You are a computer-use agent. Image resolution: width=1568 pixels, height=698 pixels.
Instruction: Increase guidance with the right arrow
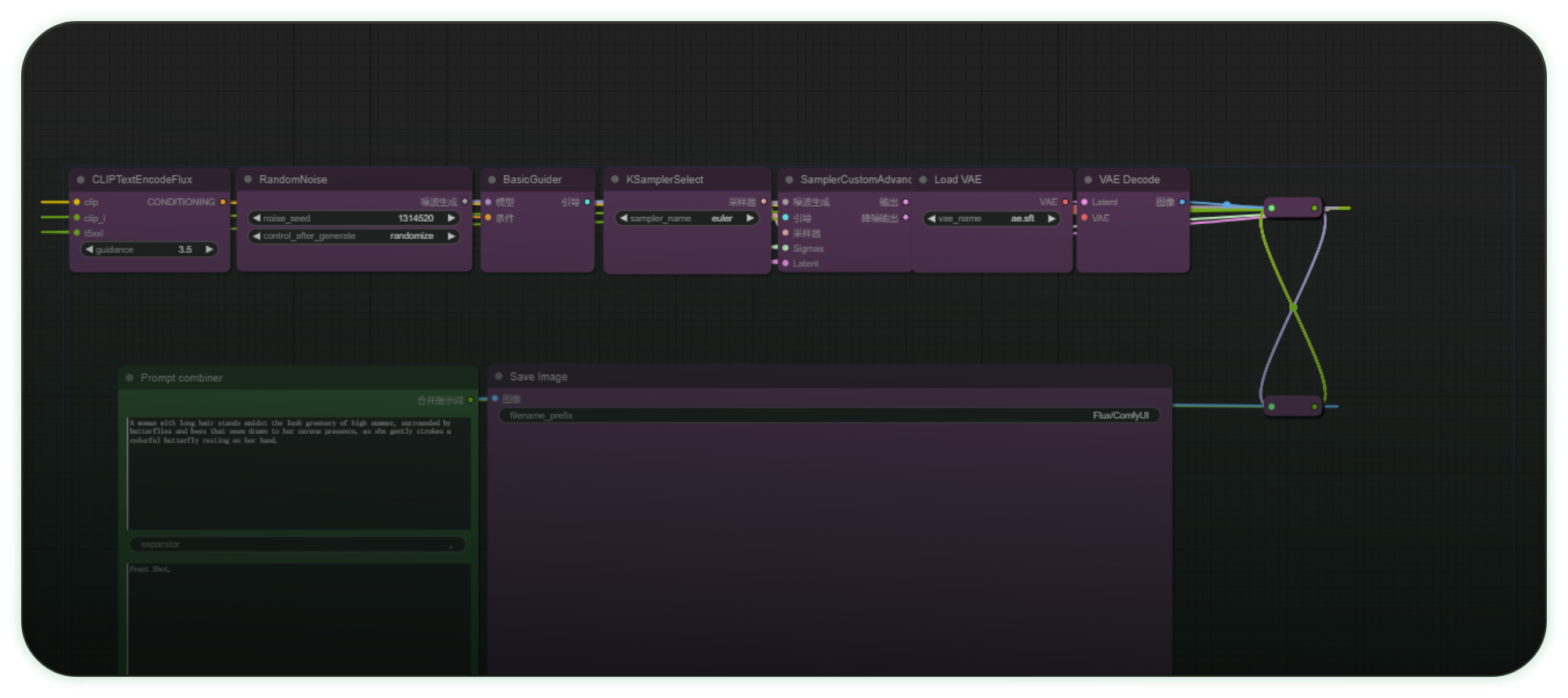pos(209,250)
